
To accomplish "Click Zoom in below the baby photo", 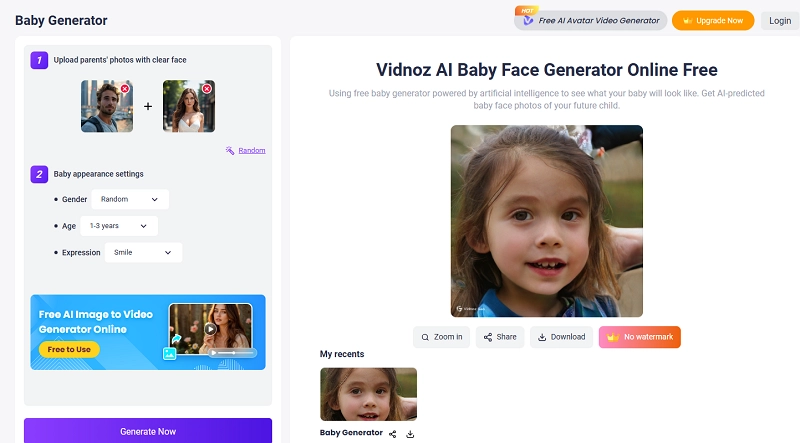I will point(441,337).
